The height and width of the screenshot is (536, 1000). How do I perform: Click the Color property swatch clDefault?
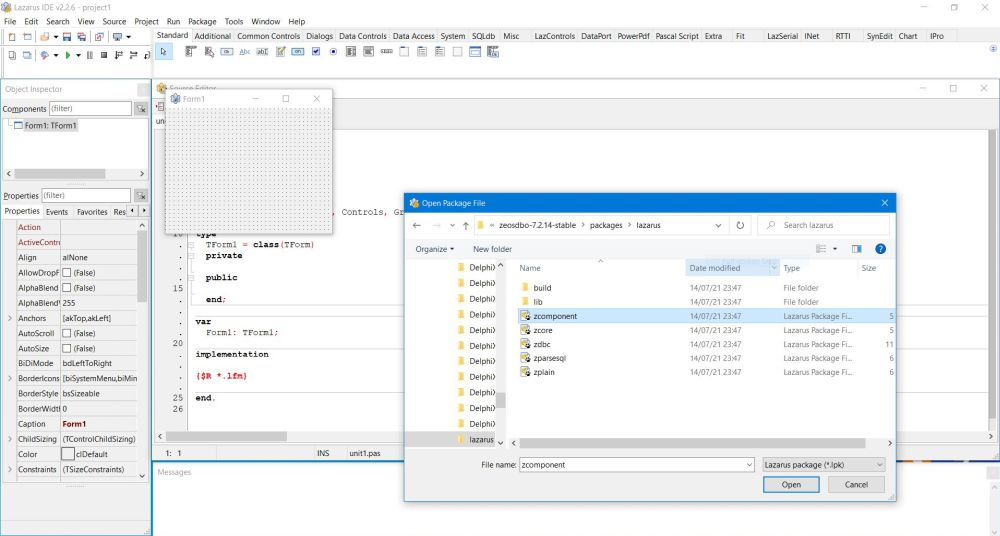(68, 454)
